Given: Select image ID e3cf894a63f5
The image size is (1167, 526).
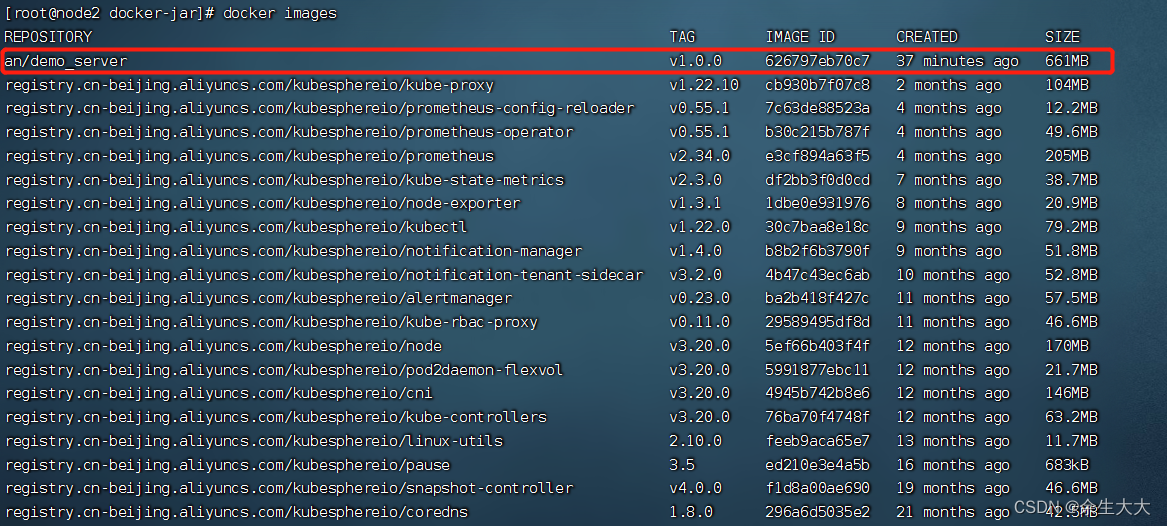Looking at the screenshot, I should [x=817, y=156].
